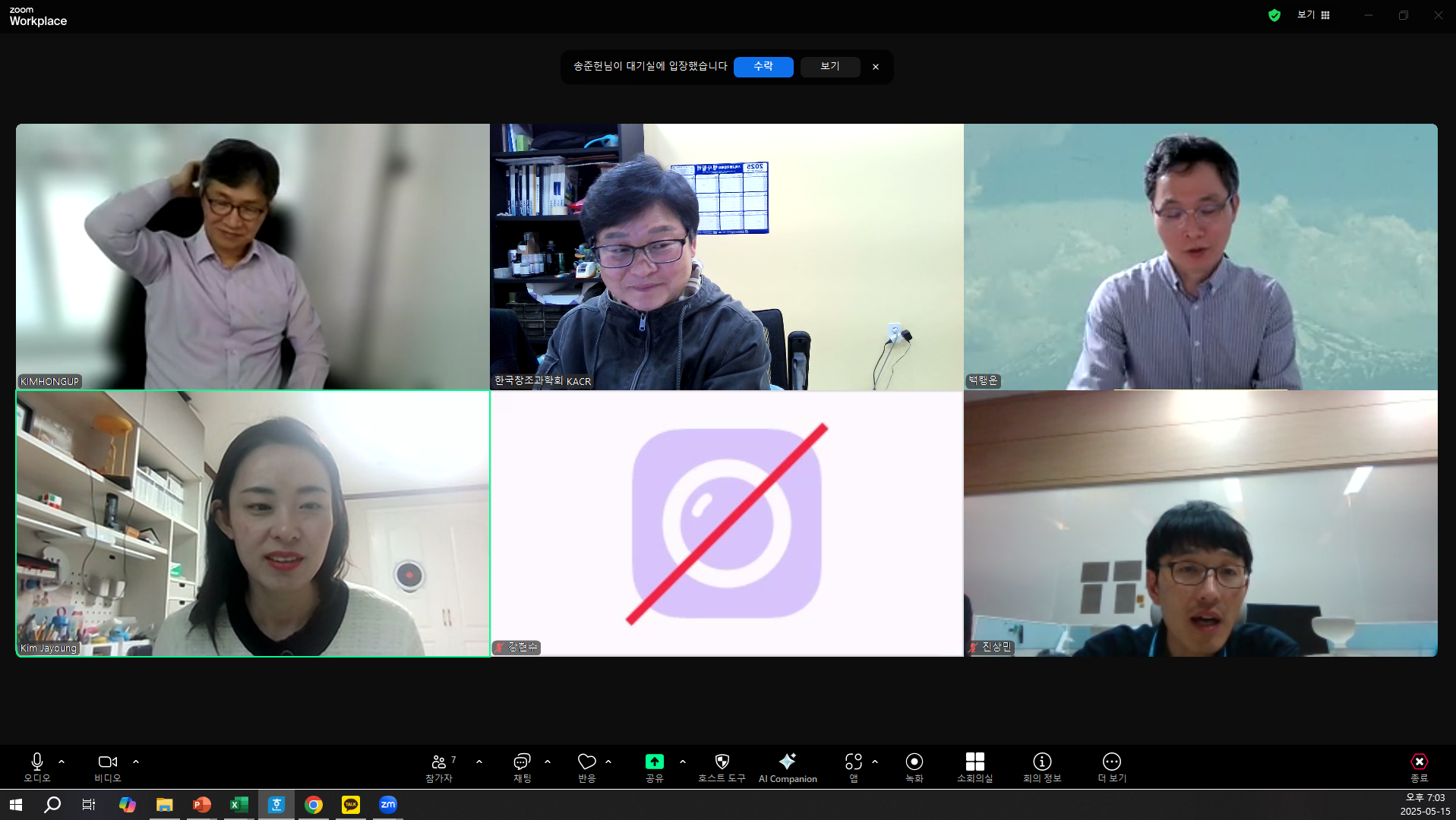
Task: Open 소회의실 breakout rooms
Action: [x=975, y=767]
